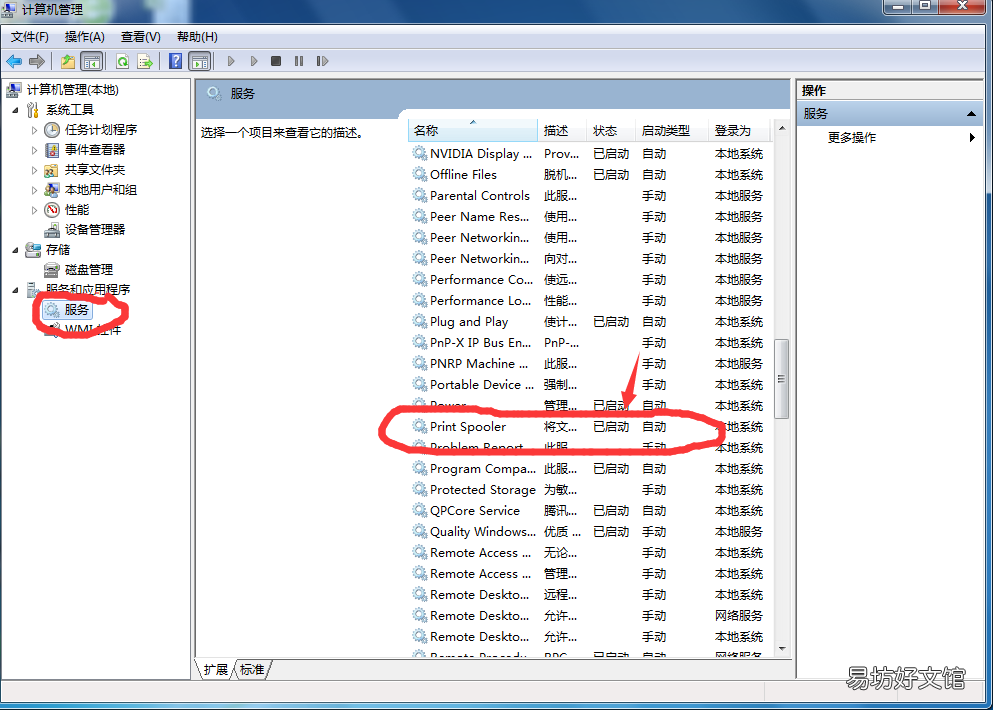Open 设备管理器 in the tree
993x710 pixels.
point(95,230)
